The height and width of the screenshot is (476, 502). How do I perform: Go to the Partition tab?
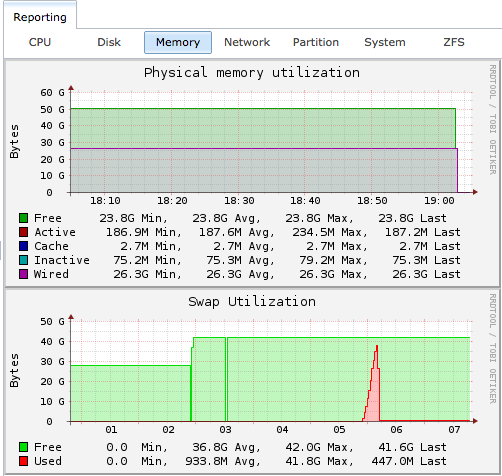(316, 42)
